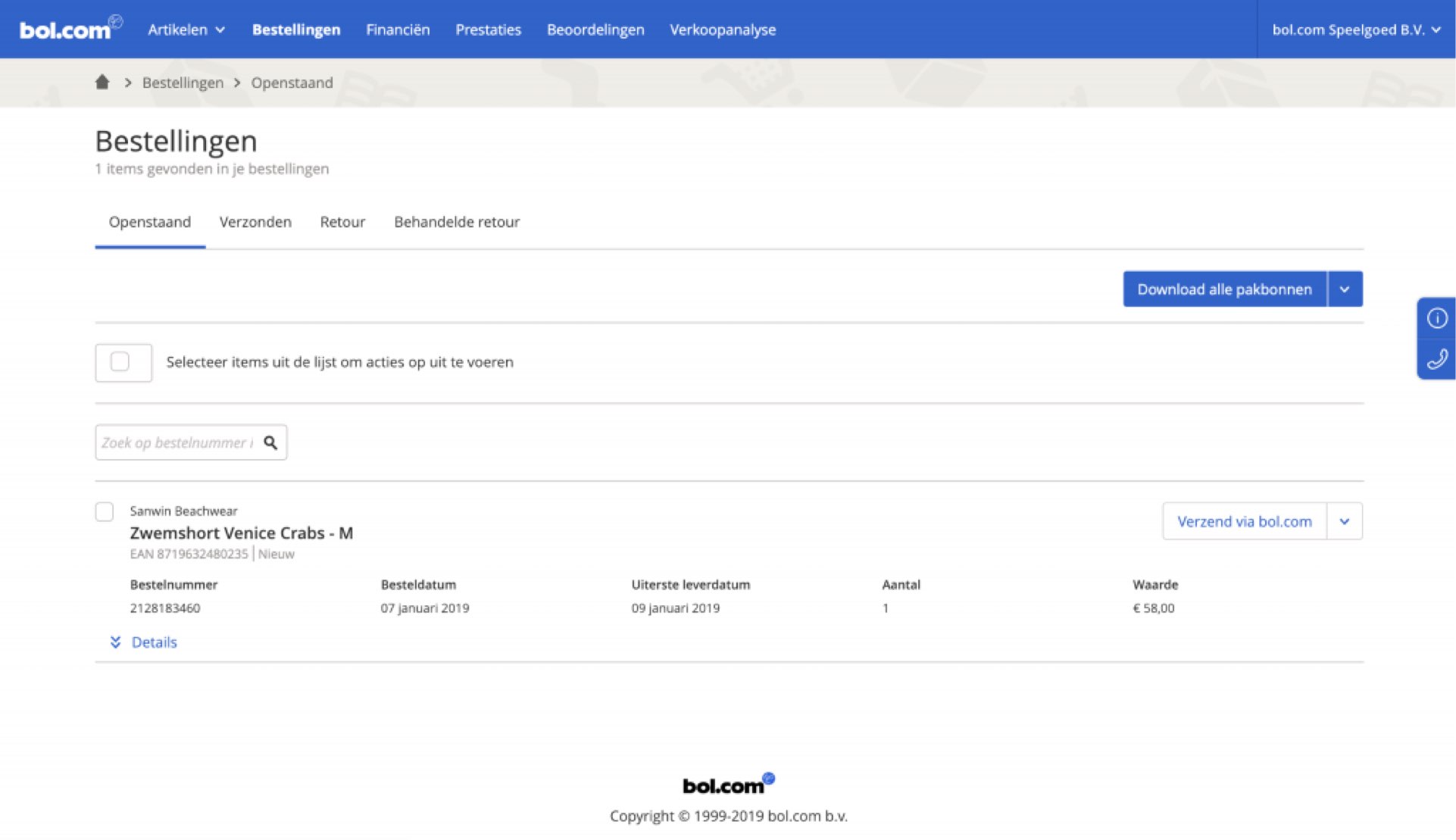
Task: Focus the bestelnummer search field
Action: [x=177, y=442]
